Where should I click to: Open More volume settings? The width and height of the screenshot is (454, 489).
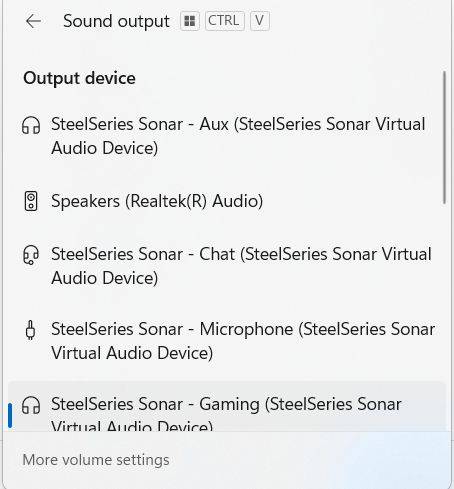[x=96, y=460]
